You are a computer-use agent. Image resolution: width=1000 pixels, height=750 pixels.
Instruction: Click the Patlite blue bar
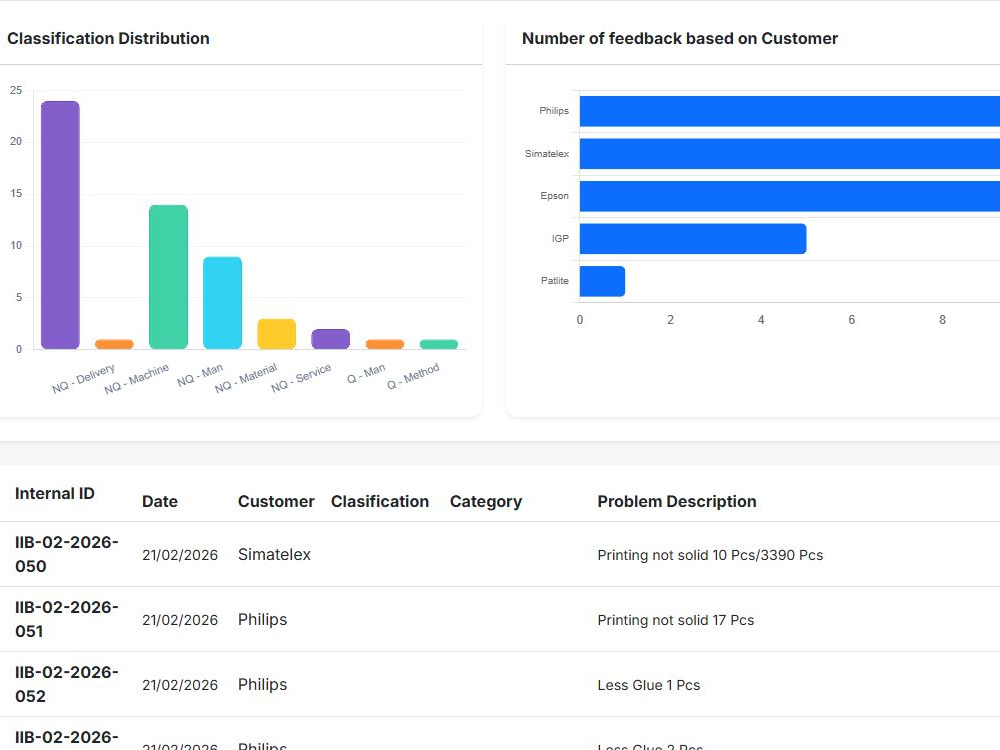click(x=602, y=281)
